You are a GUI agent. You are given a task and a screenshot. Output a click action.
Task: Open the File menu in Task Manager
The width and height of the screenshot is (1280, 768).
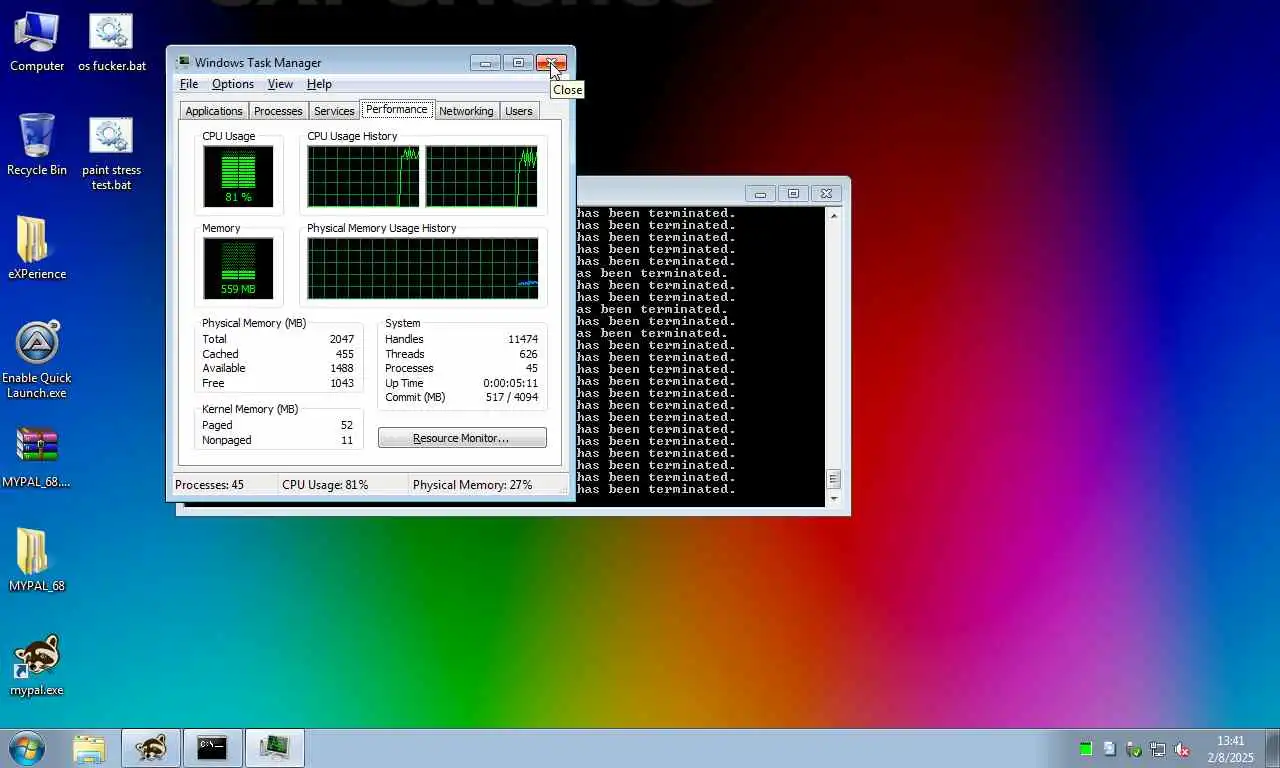click(x=188, y=84)
